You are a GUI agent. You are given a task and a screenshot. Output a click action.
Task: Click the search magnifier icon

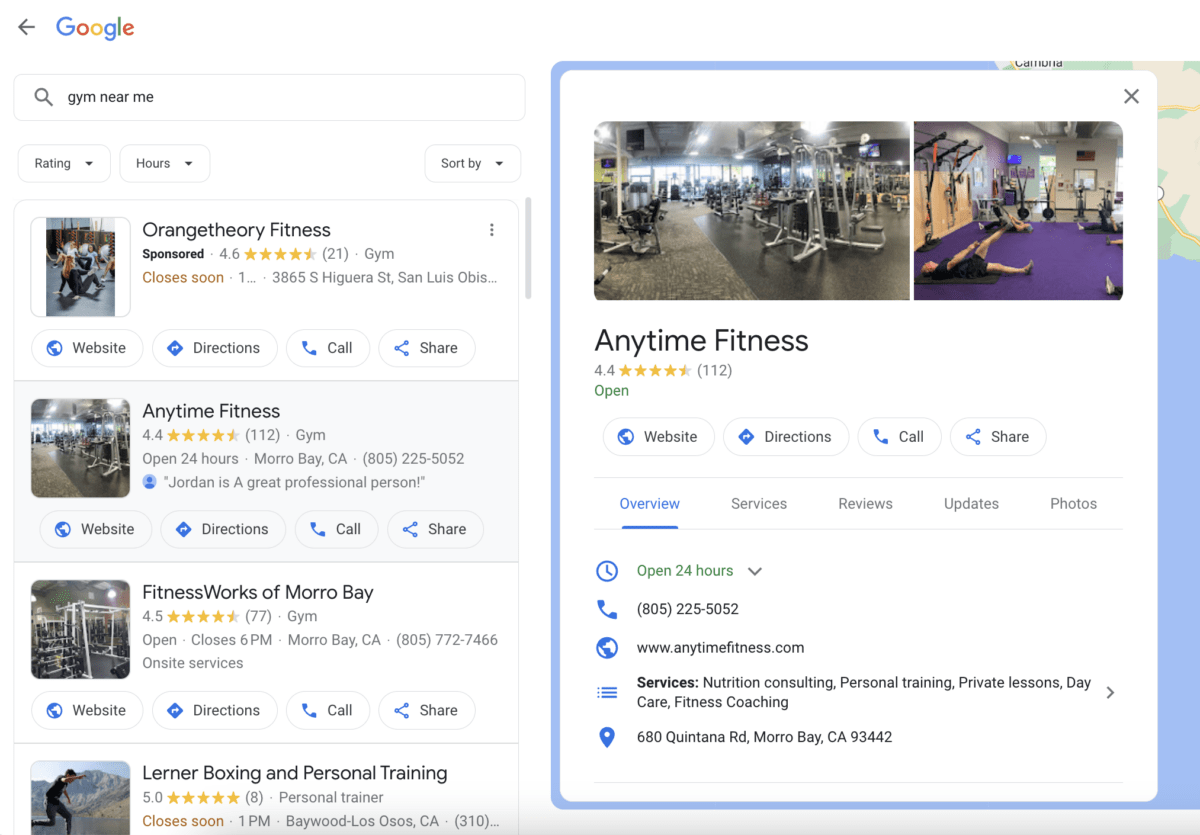(x=43, y=97)
